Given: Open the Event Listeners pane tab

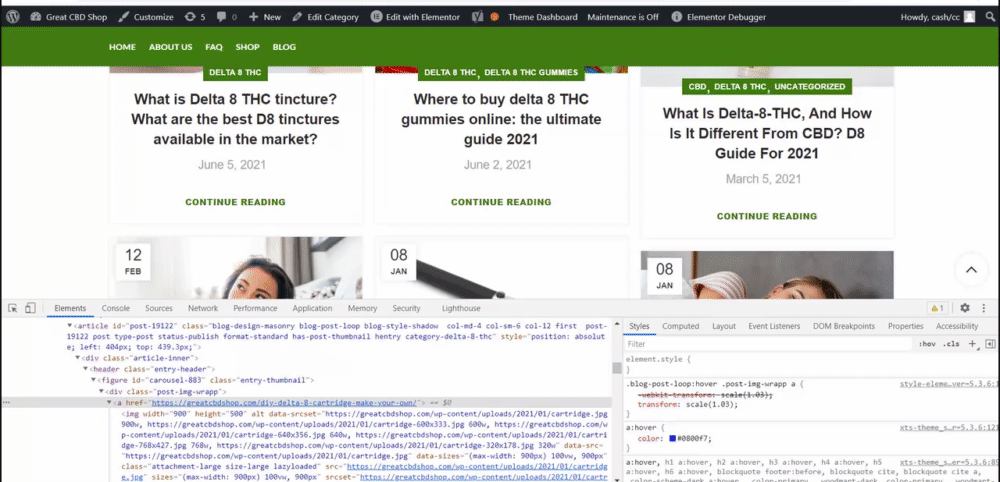Looking at the screenshot, I should pos(774,326).
